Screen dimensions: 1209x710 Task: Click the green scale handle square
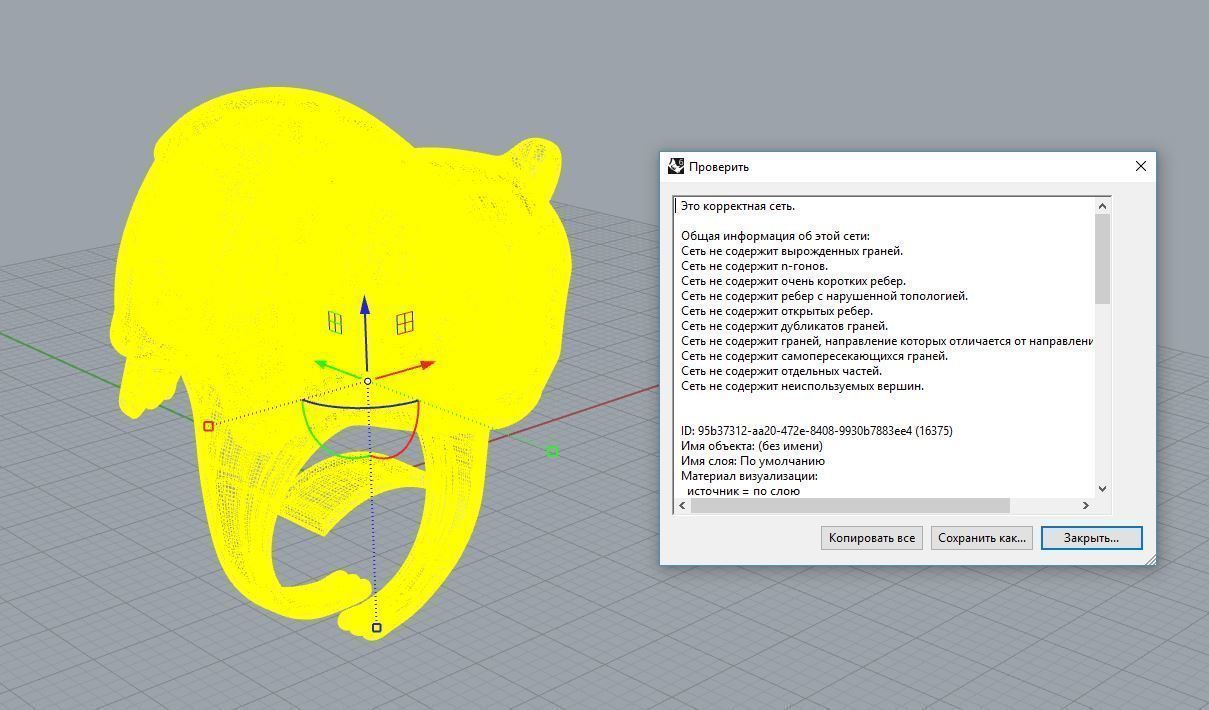552,452
